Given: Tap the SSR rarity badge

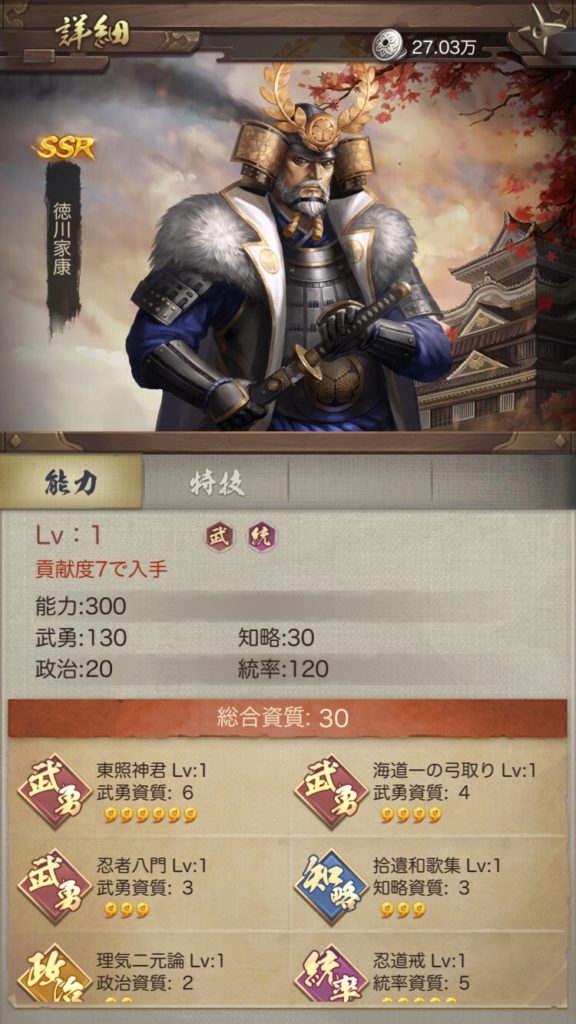Looking at the screenshot, I should tap(63, 148).
